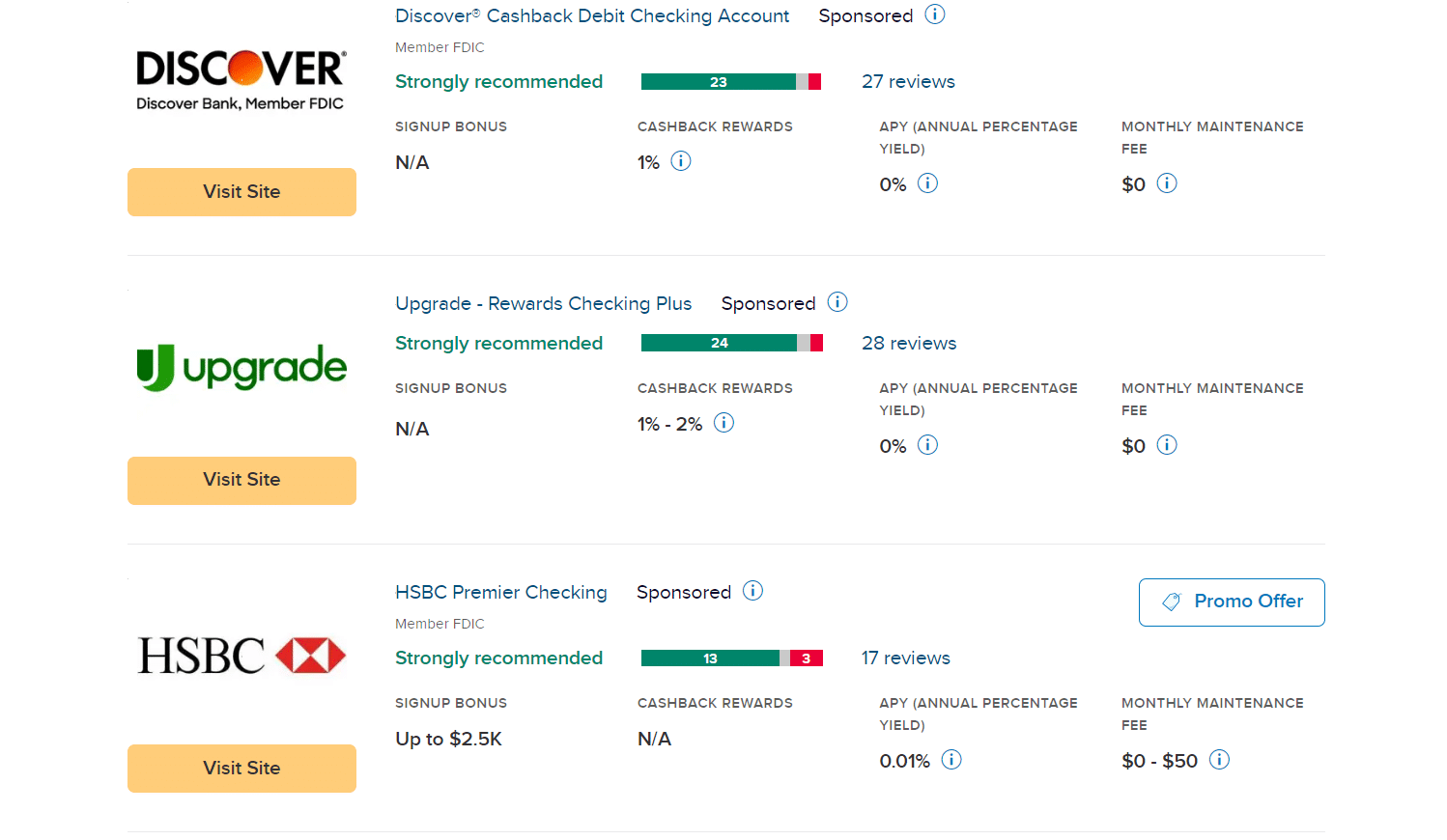Open the HSBC Promo Offer button
This screenshot has width=1447, height=840.
point(1232,602)
